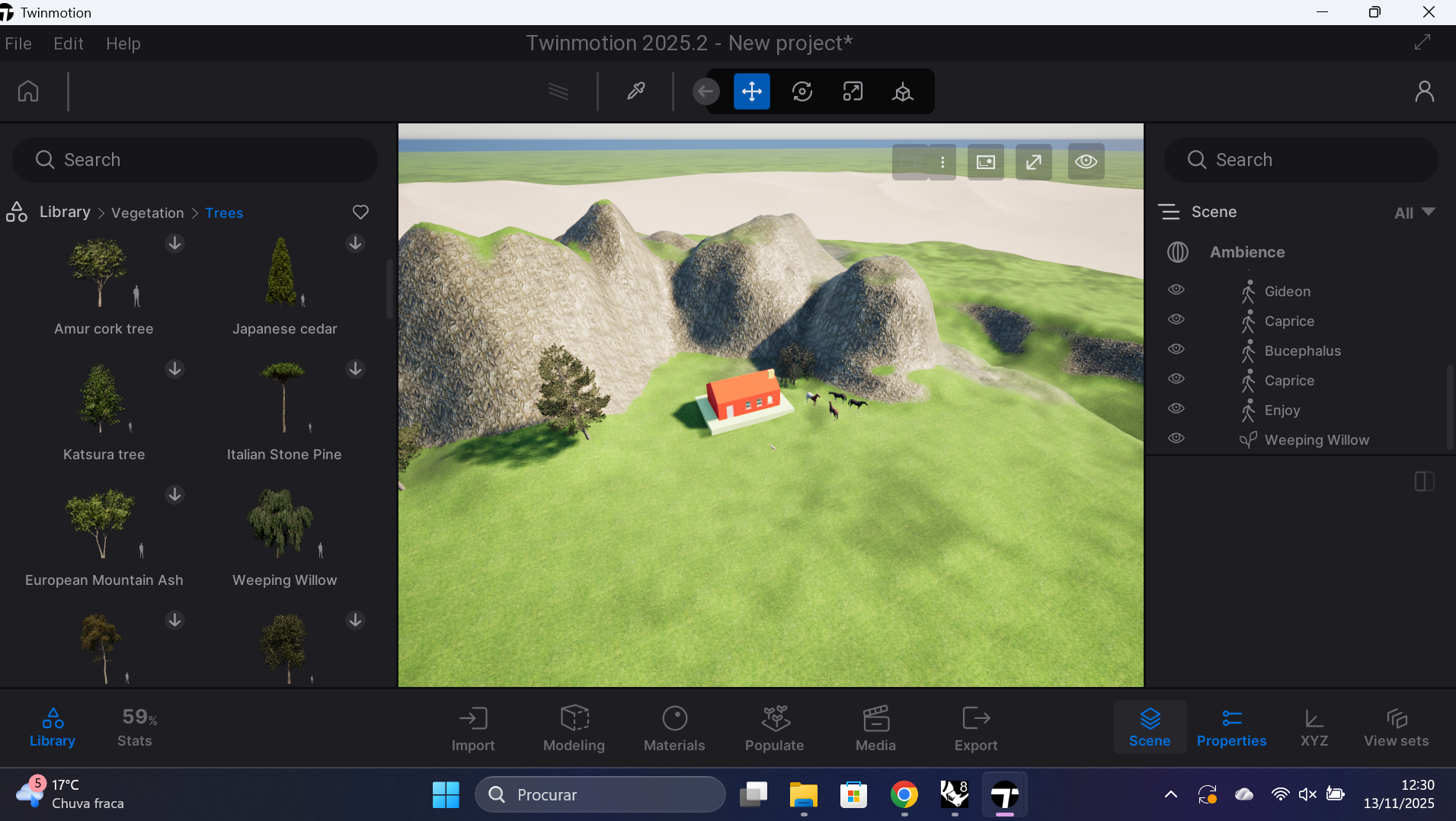Click the Scene panel Search field
The height and width of the screenshot is (821, 1456).
coord(1301,160)
